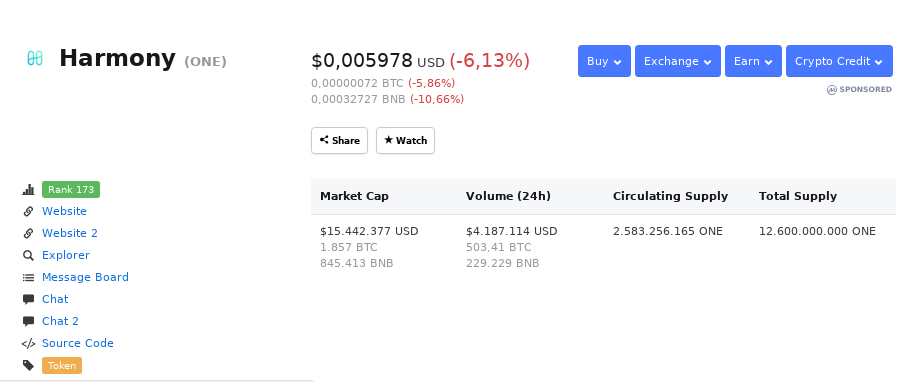Click the speech bubble icon beside Chat
The image size is (906, 382).
(x=28, y=299)
